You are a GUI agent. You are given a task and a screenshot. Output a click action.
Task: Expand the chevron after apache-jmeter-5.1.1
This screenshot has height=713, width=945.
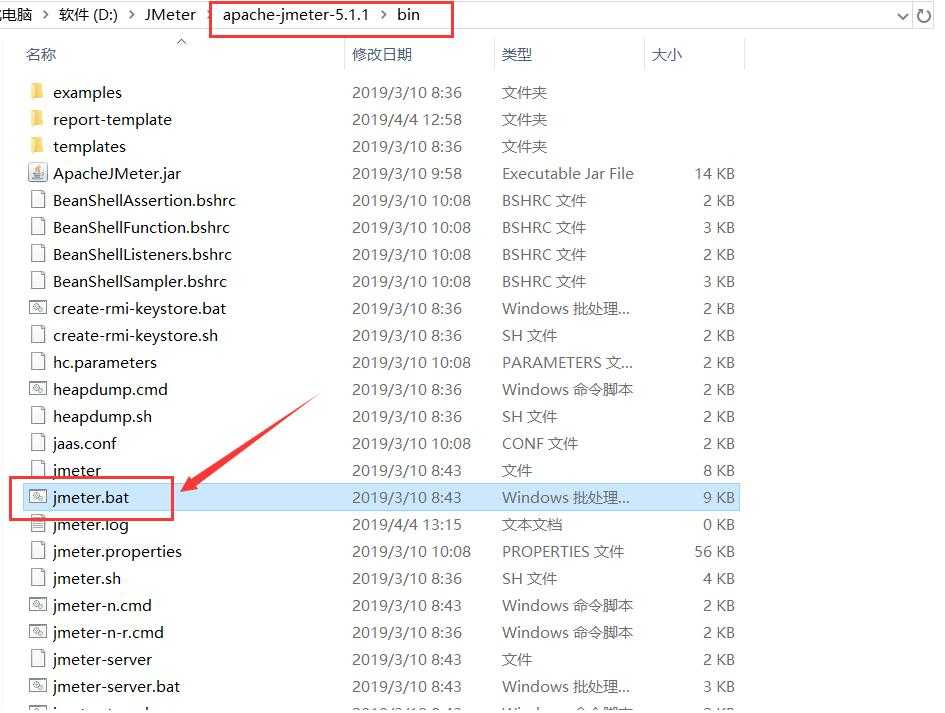click(x=383, y=15)
